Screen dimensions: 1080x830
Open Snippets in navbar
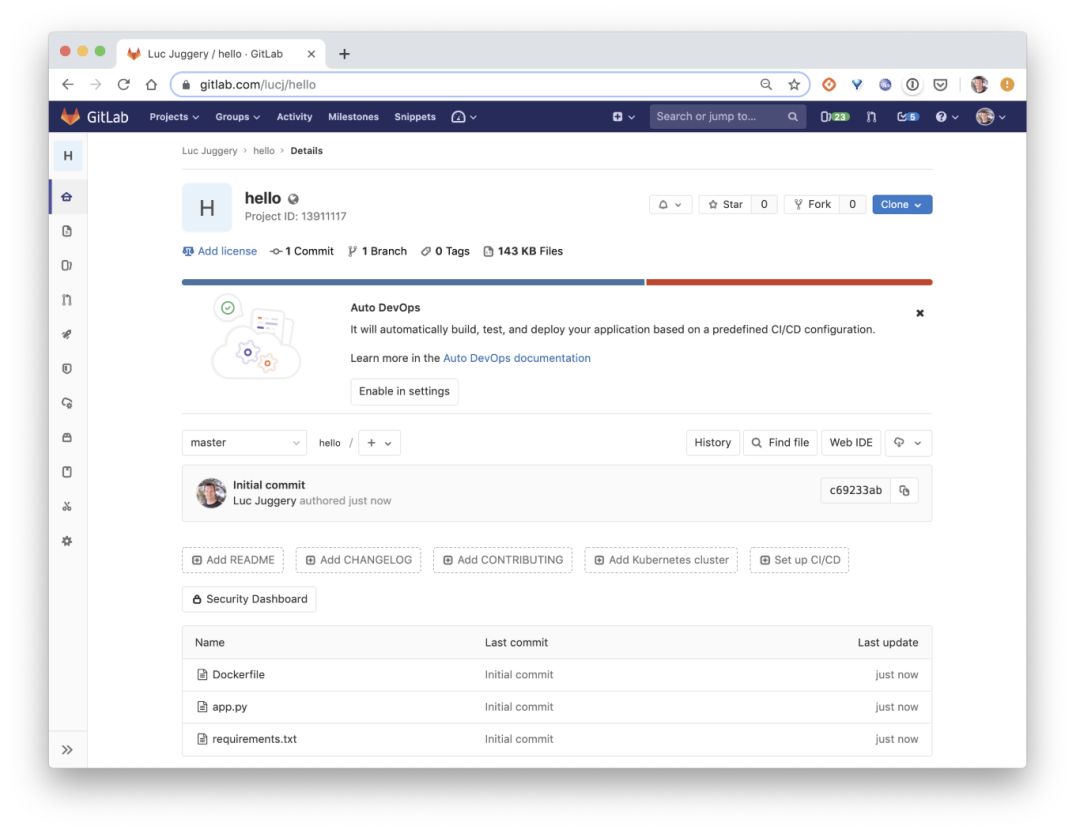click(415, 116)
